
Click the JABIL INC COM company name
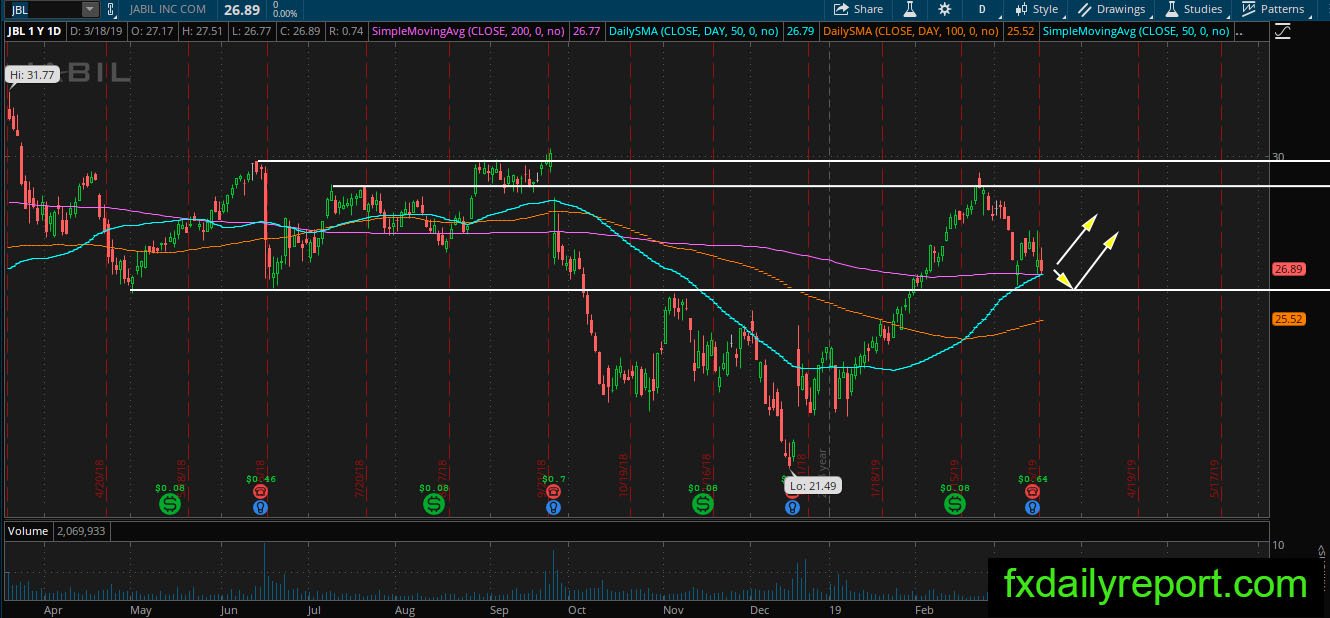pos(169,9)
